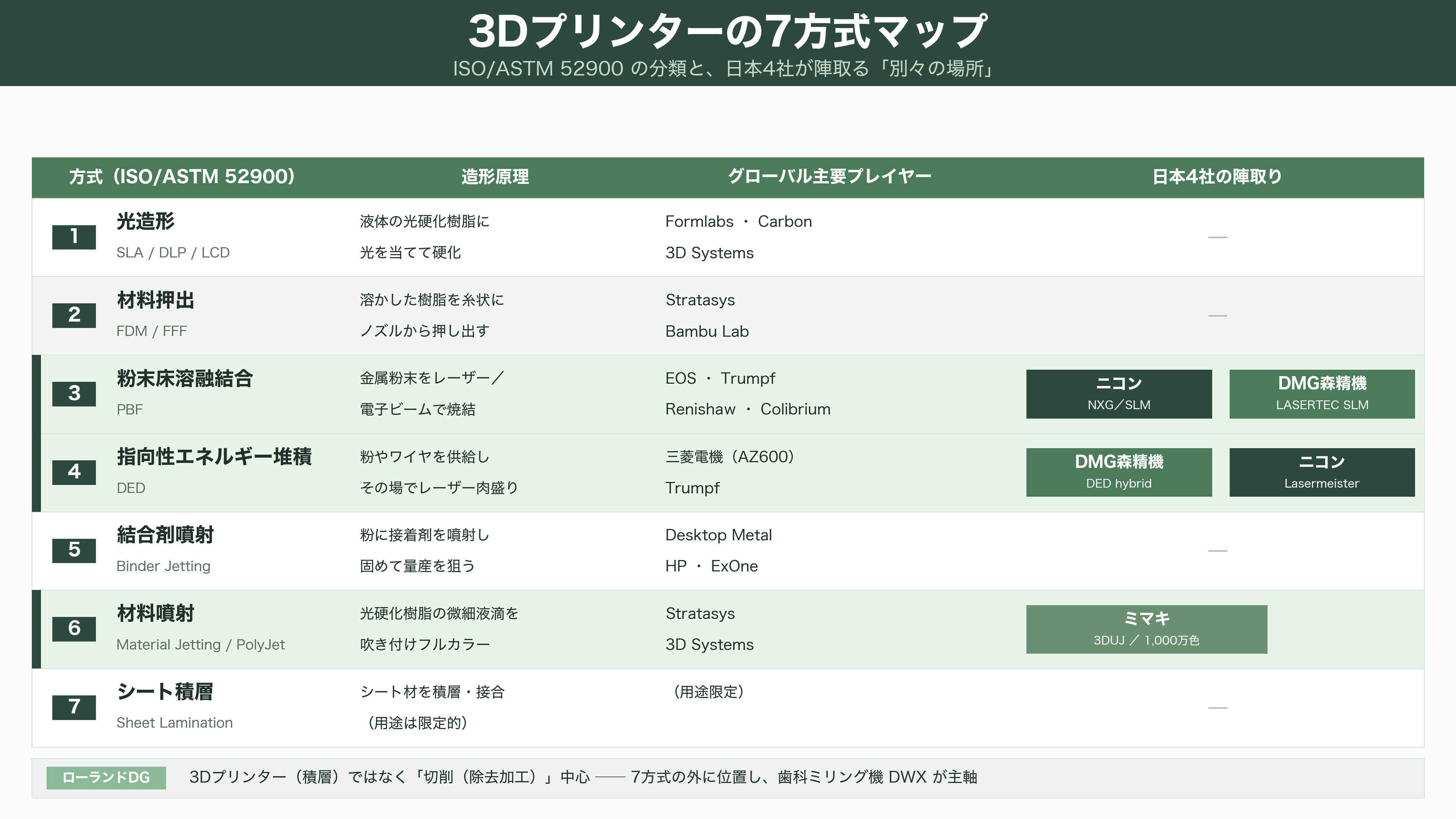Click the text 光硬化樹脂の微細液滴を

439,614
